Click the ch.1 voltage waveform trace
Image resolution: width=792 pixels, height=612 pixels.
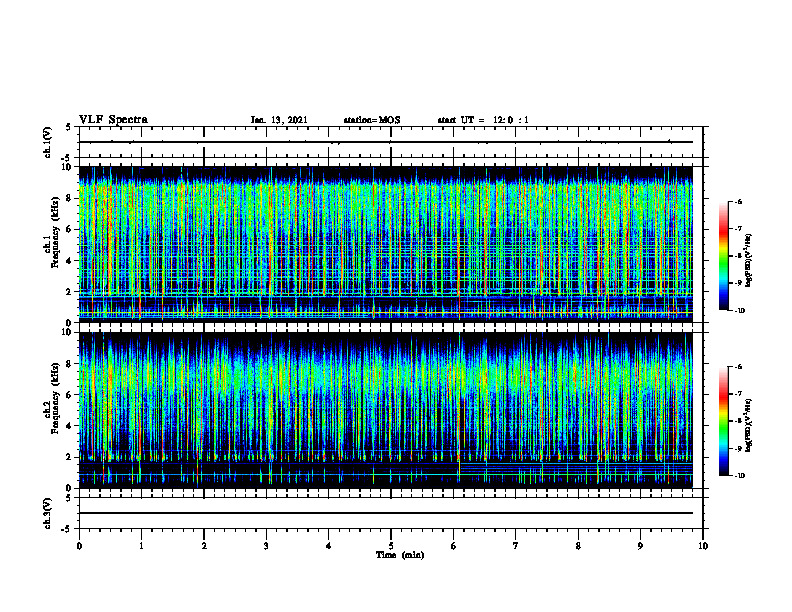pos(386,142)
